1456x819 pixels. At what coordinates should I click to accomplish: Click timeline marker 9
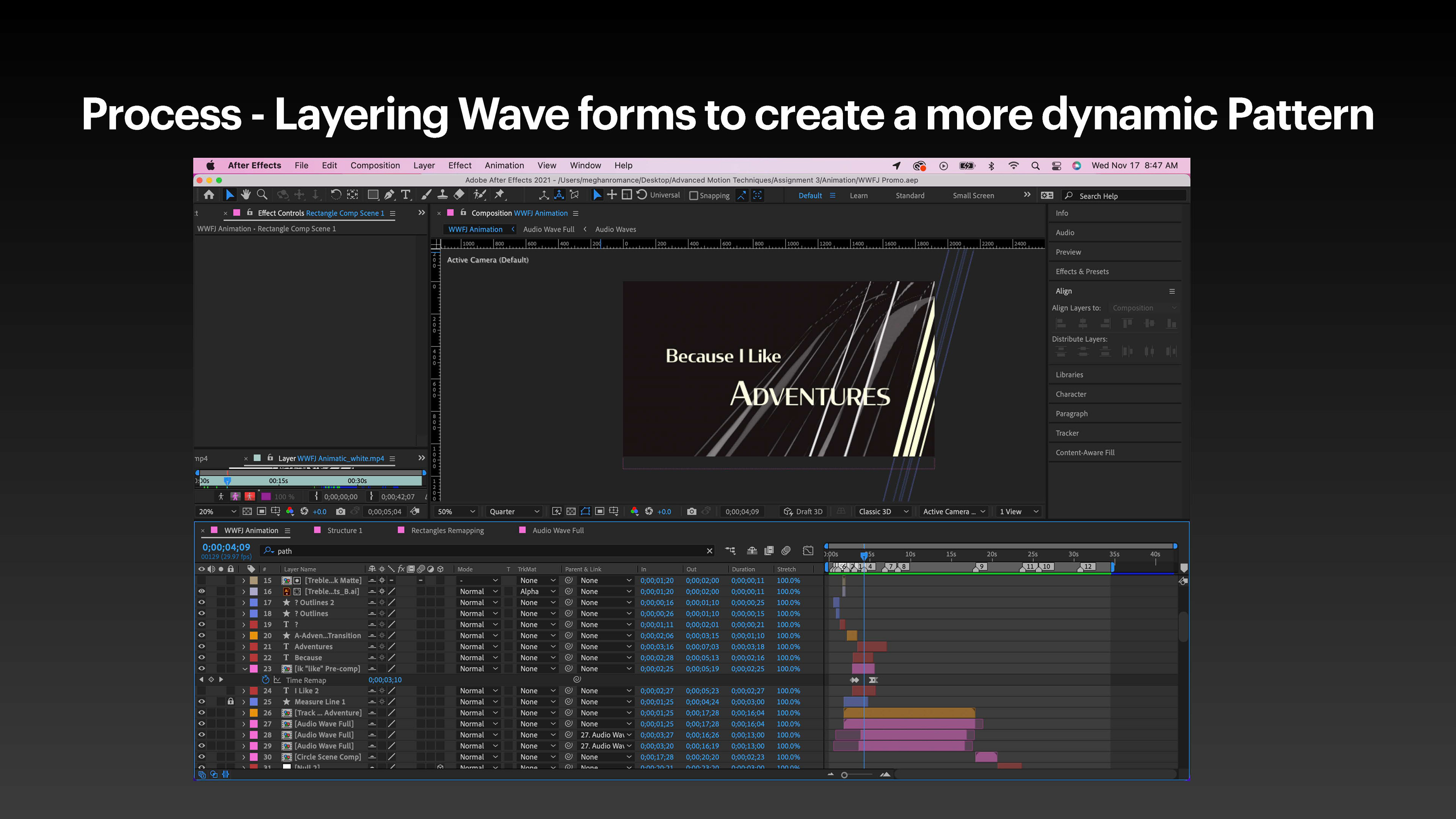click(x=980, y=566)
